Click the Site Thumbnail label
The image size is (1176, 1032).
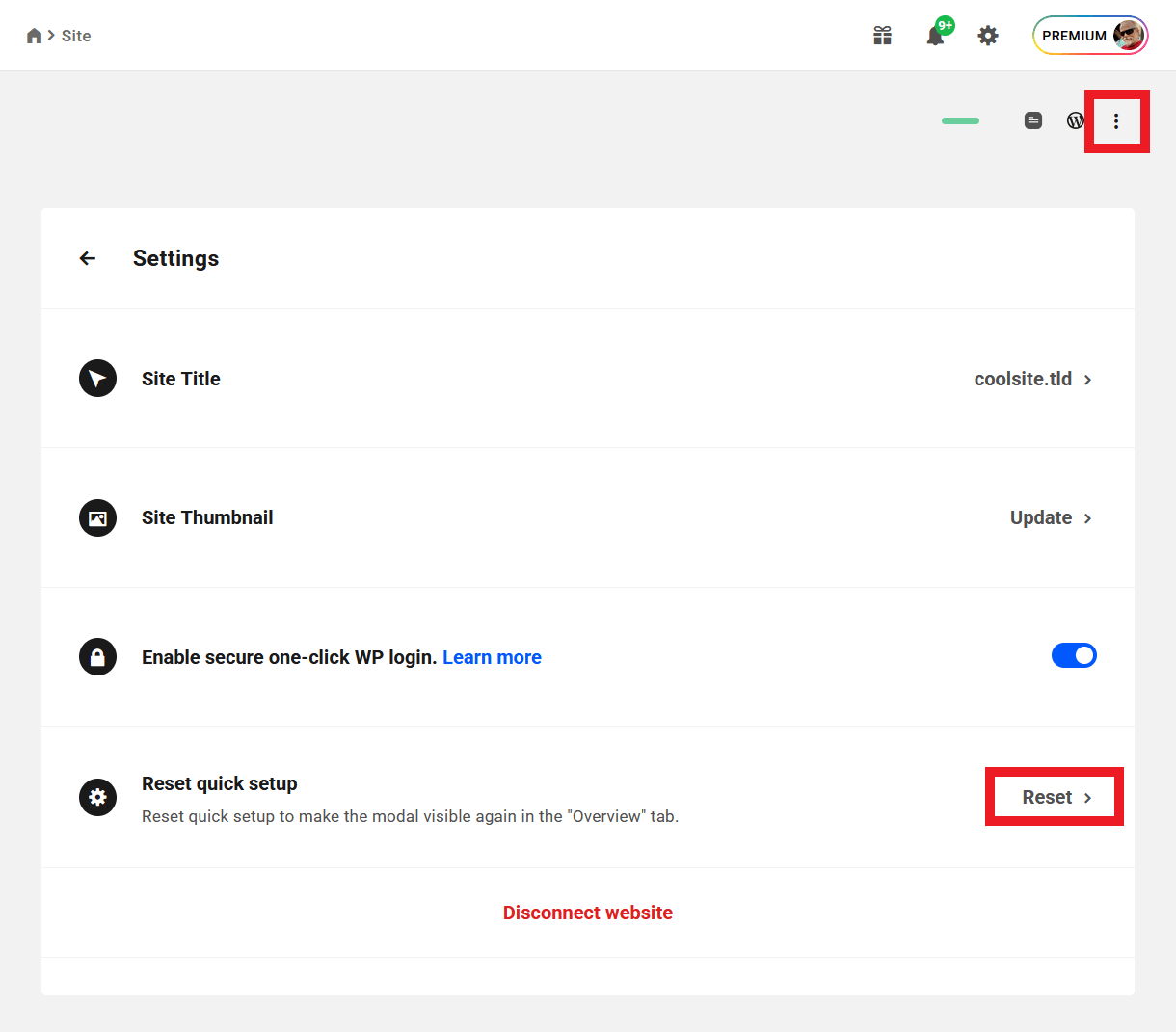(207, 517)
